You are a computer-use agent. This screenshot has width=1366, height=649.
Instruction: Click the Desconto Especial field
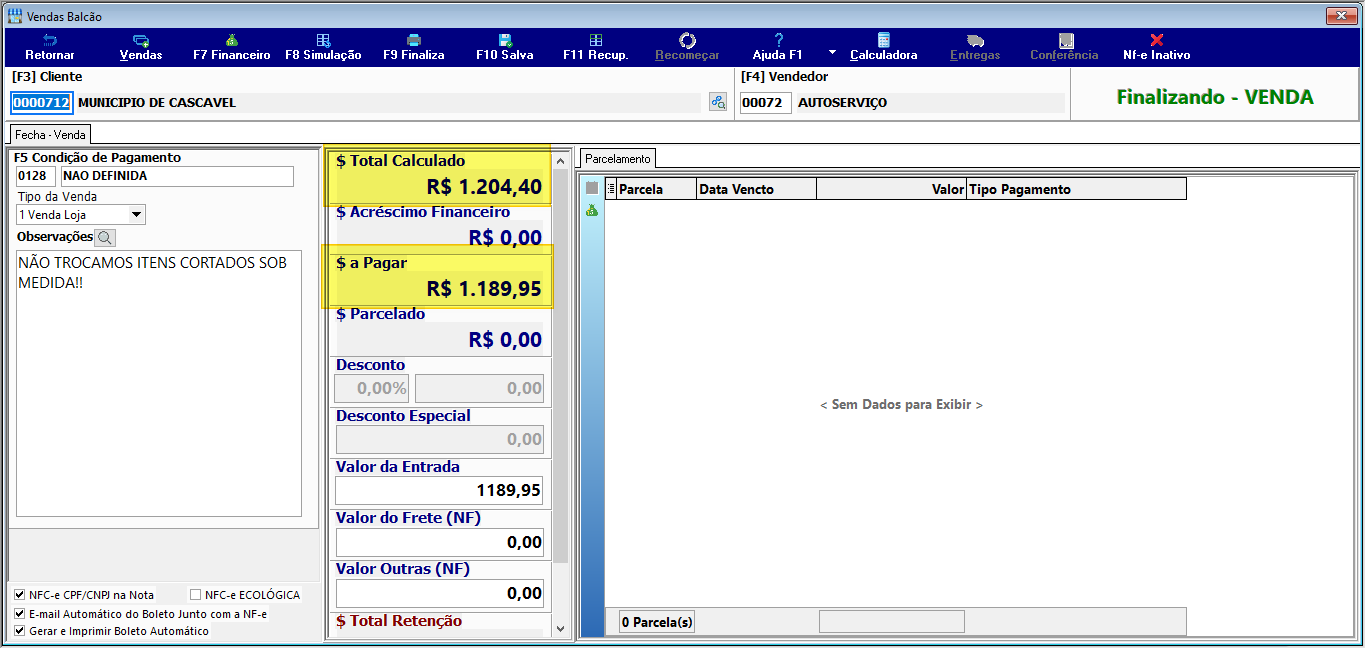(439, 439)
